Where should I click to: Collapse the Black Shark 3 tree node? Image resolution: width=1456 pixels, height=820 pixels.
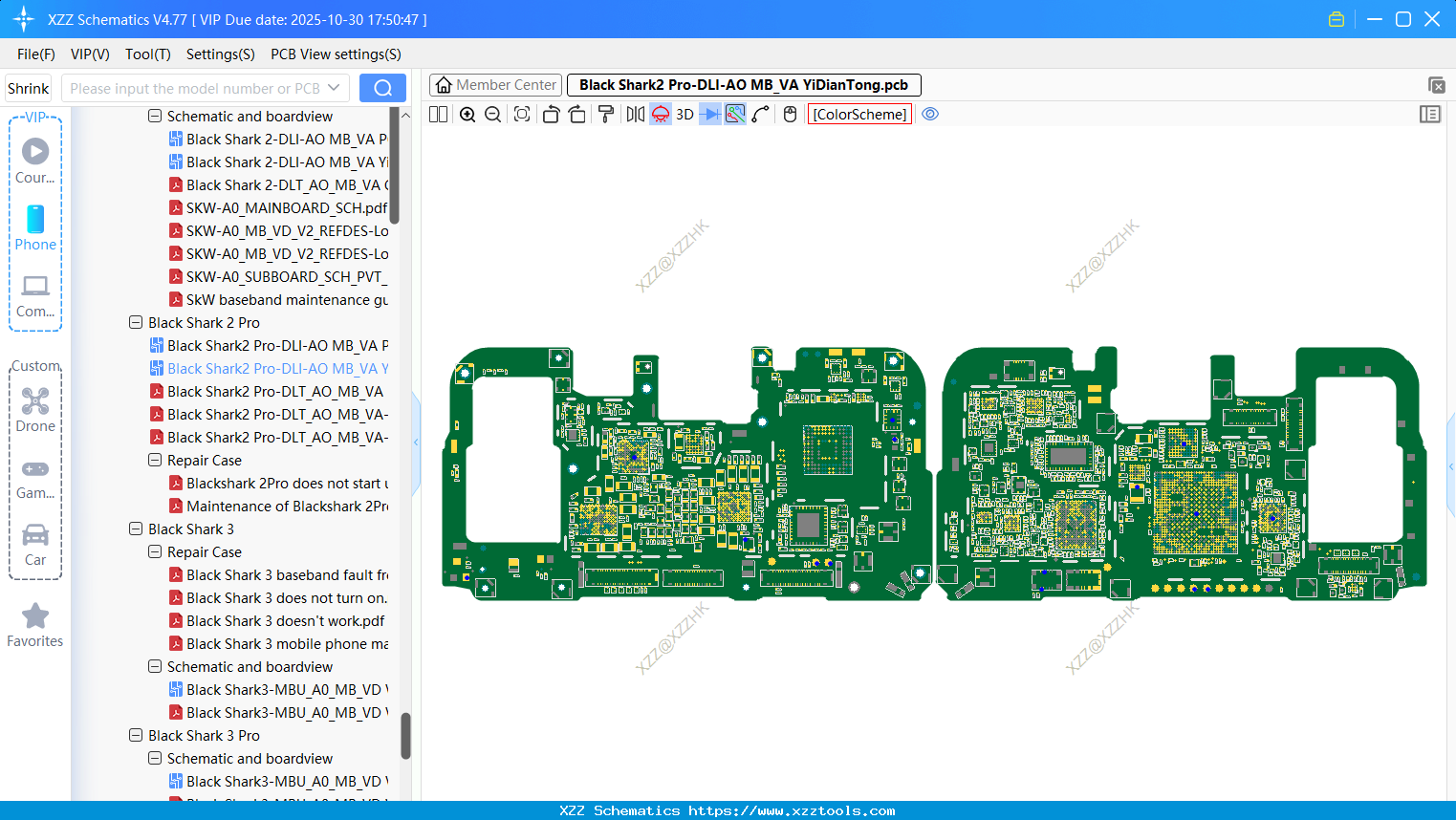pyautogui.click(x=136, y=529)
